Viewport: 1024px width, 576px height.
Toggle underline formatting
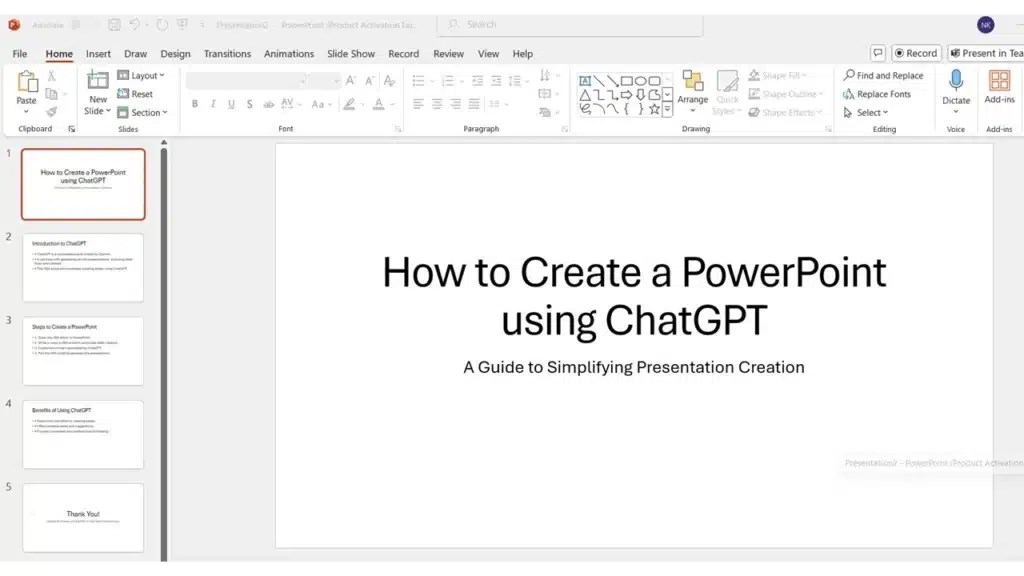pyautogui.click(x=230, y=104)
